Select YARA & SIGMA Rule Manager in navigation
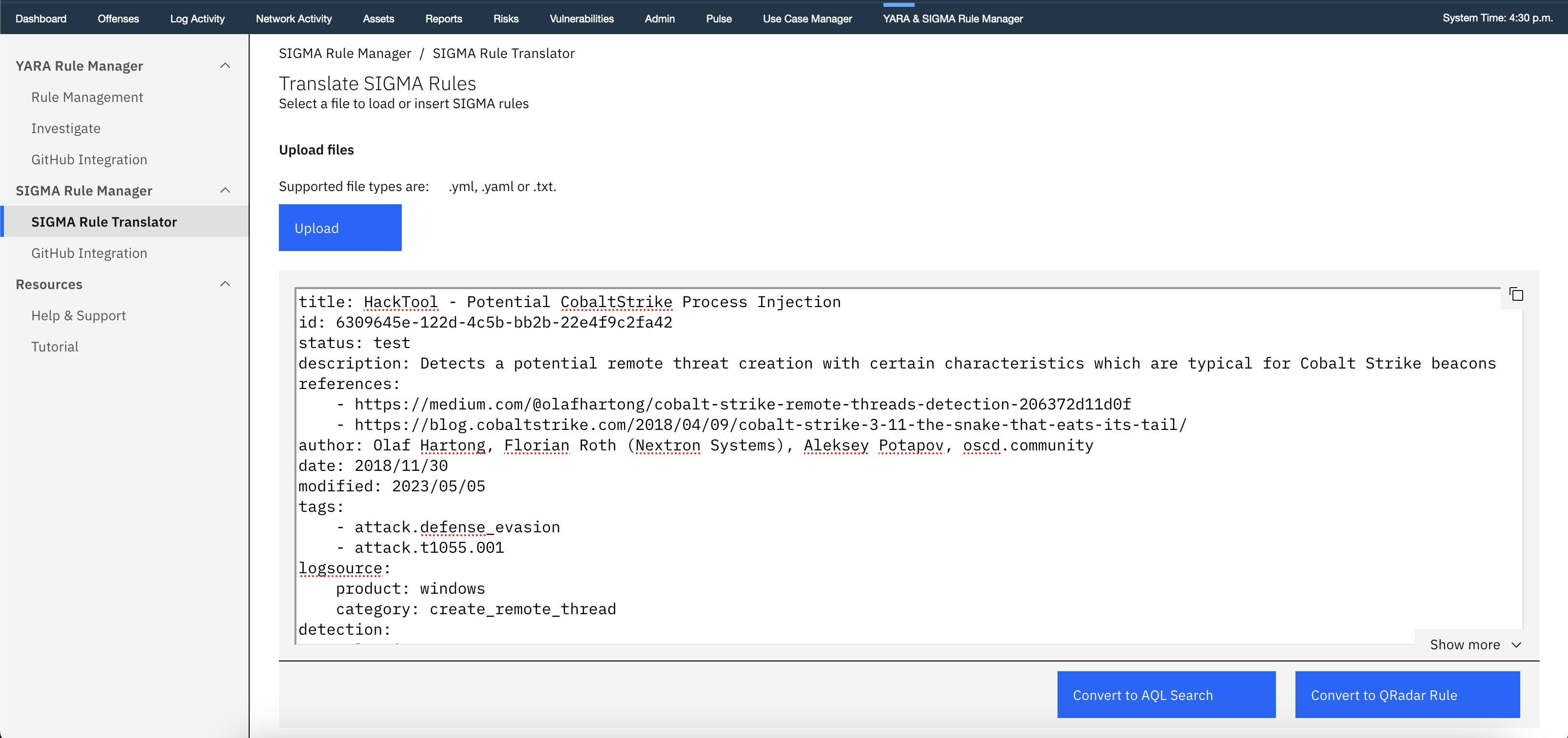The image size is (1568, 738). point(953,18)
